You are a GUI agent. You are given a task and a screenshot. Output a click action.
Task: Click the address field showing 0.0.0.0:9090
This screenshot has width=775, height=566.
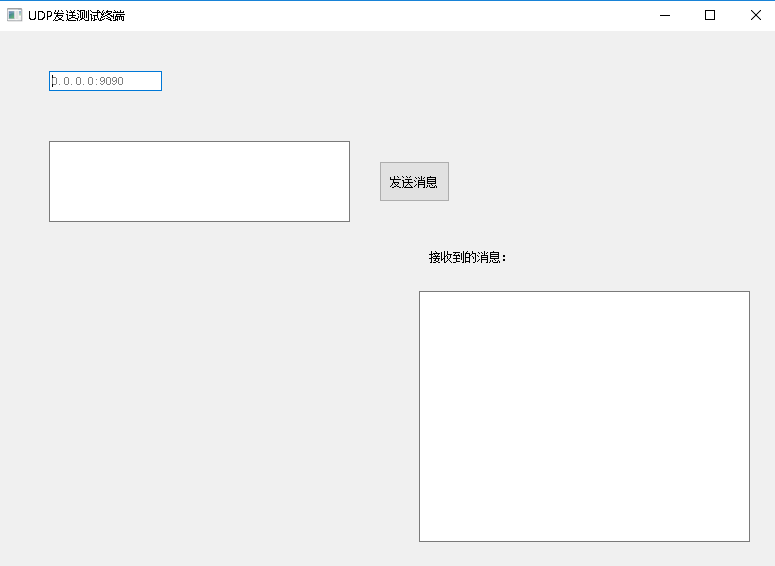(x=105, y=81)
